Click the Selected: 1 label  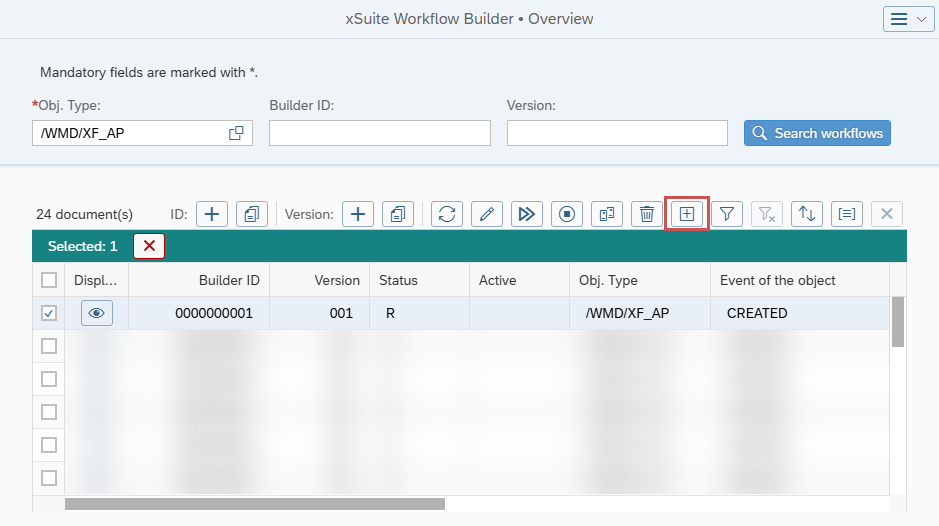tap(83, 246)
